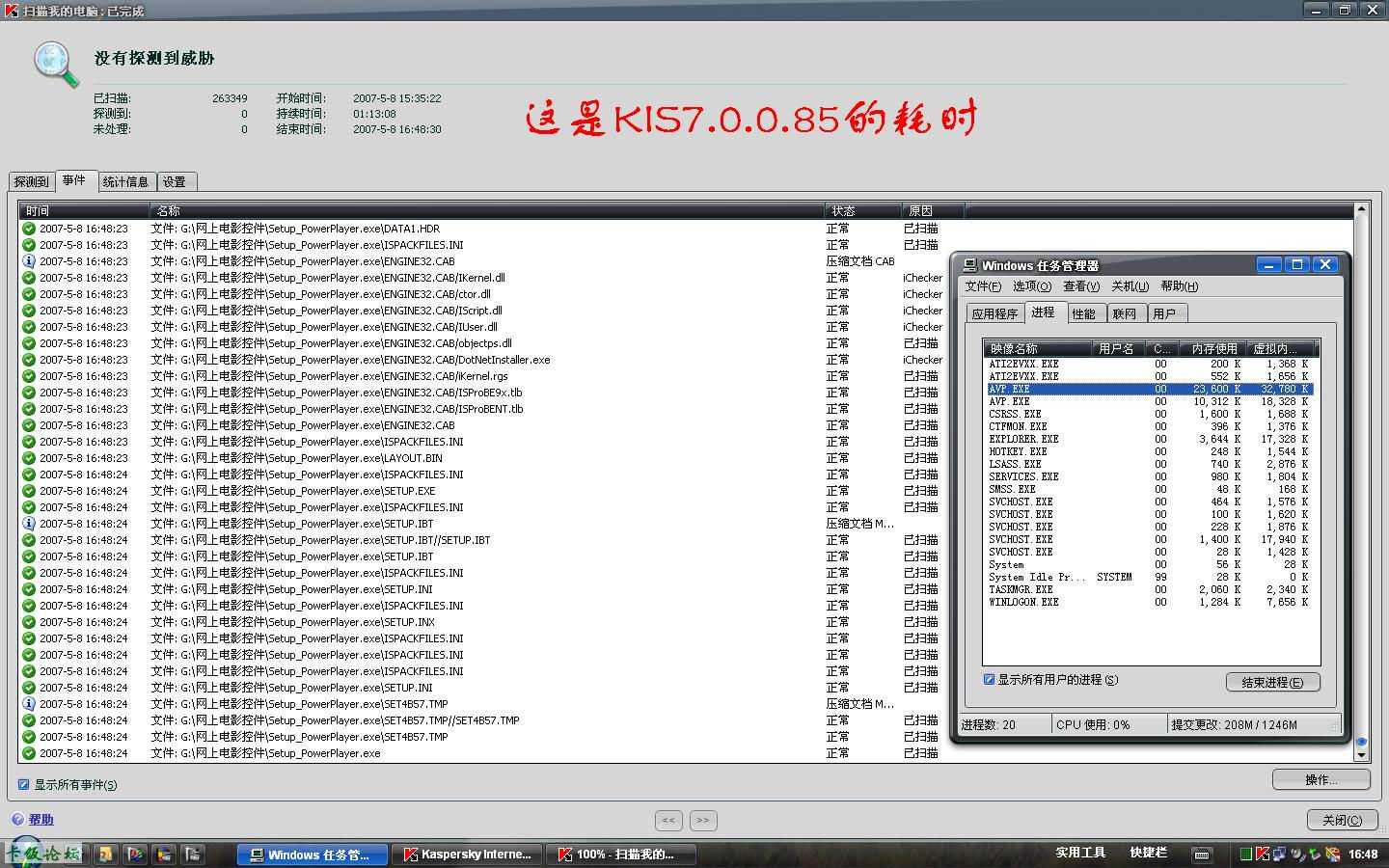The image size is (1389, 868).
Task: Click the Task Manager title bar icon
Action: pos(969,265)
